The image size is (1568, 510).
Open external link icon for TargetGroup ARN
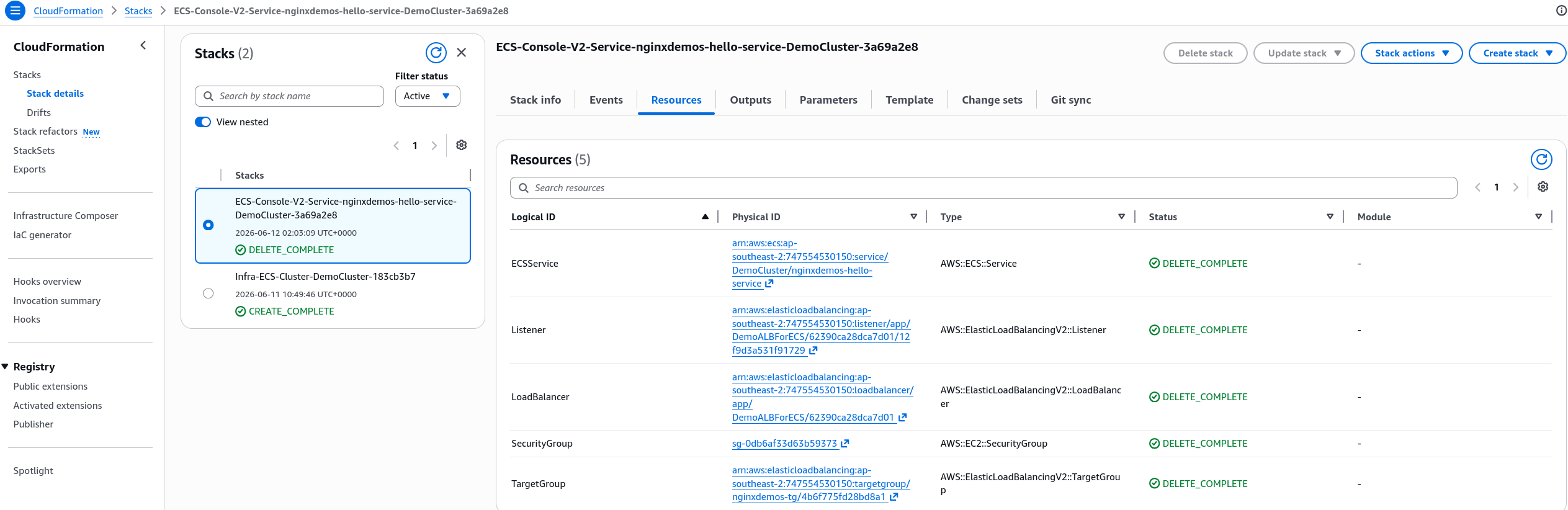click(894, 497)
